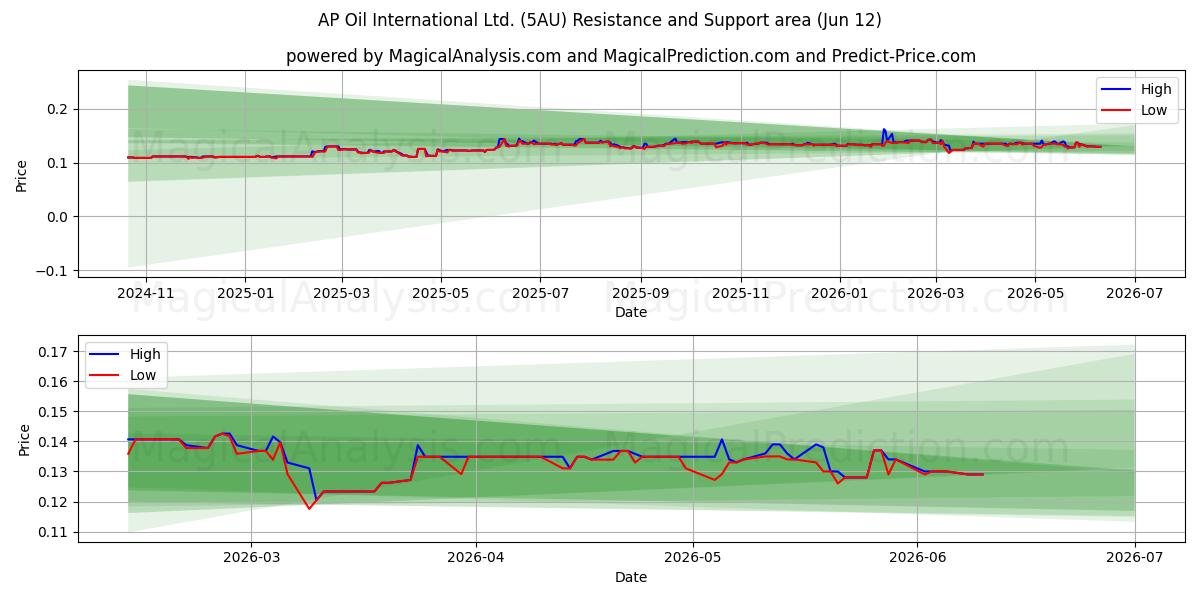Click 'High' in the bottom chart legend

coord(145,354)
